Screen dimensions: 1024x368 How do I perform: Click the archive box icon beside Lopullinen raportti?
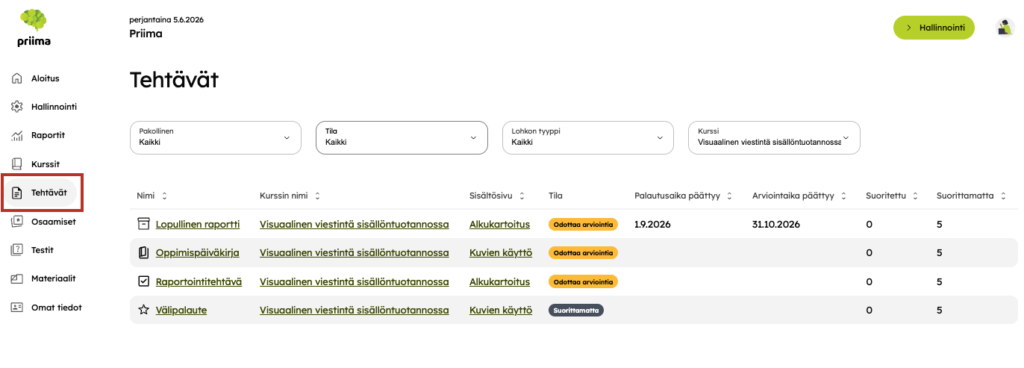point(144,224)
